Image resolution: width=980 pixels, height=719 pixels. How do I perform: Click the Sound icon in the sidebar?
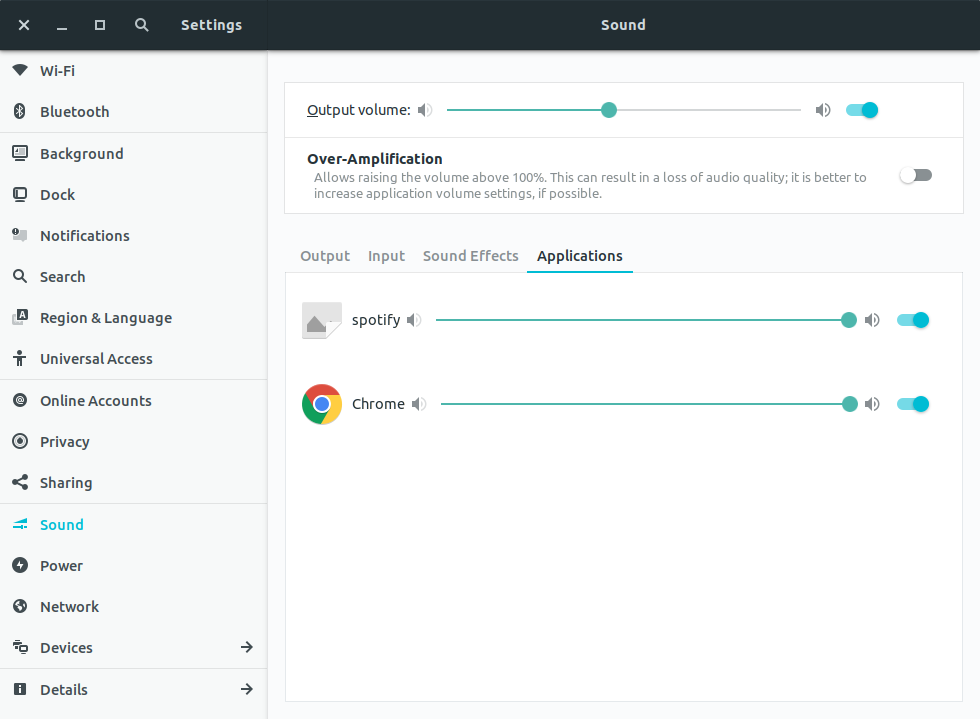pyautogui.click(x=20, y=525)
